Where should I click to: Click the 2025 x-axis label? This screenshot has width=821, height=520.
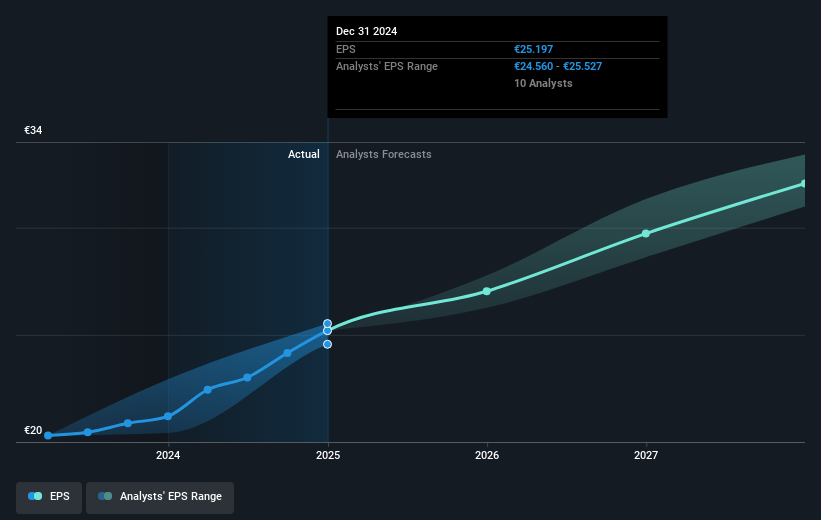point(328,455)
